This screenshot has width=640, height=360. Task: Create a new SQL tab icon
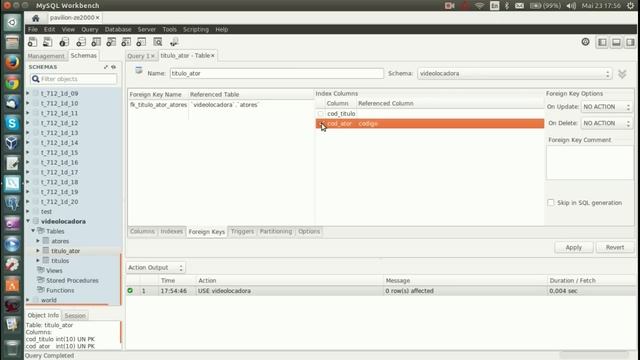pos(32,42)
